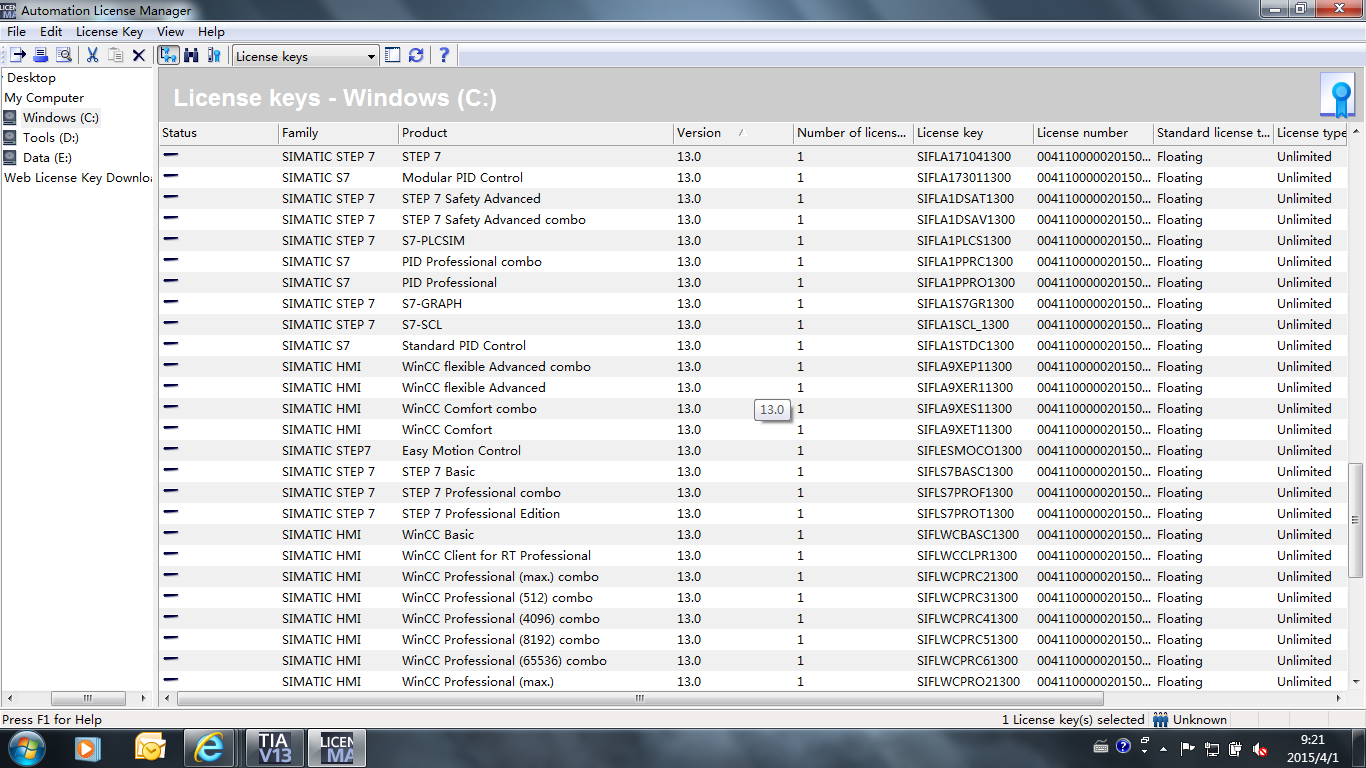Open the License keys view dropdown
Image resolution: width=1366 pixels, height=768 pixels.
tap(306, 56)
